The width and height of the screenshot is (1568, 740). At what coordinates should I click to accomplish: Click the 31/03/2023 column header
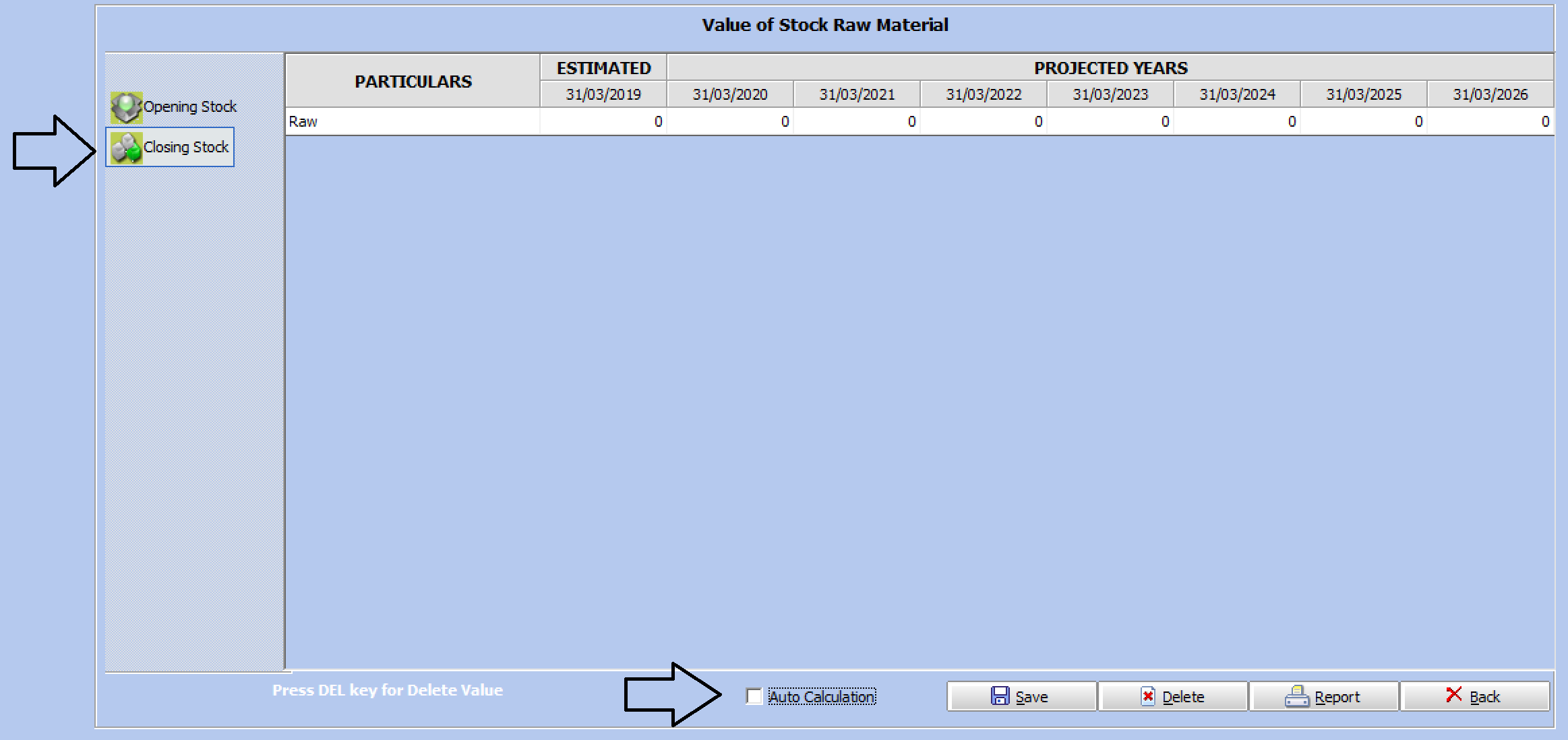click(1110, 94)
